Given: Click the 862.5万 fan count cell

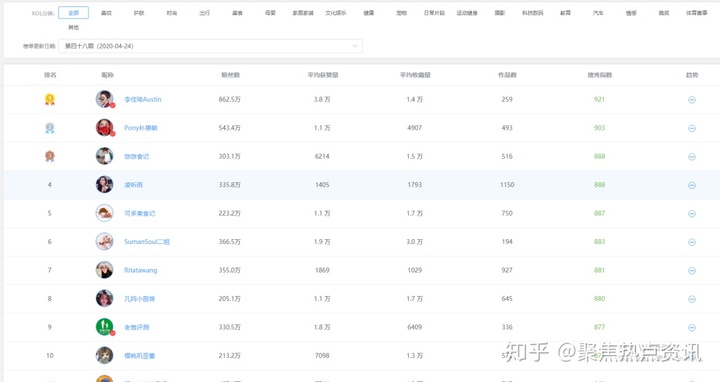Looking at the screenshot, I should (x=230, y=99).
